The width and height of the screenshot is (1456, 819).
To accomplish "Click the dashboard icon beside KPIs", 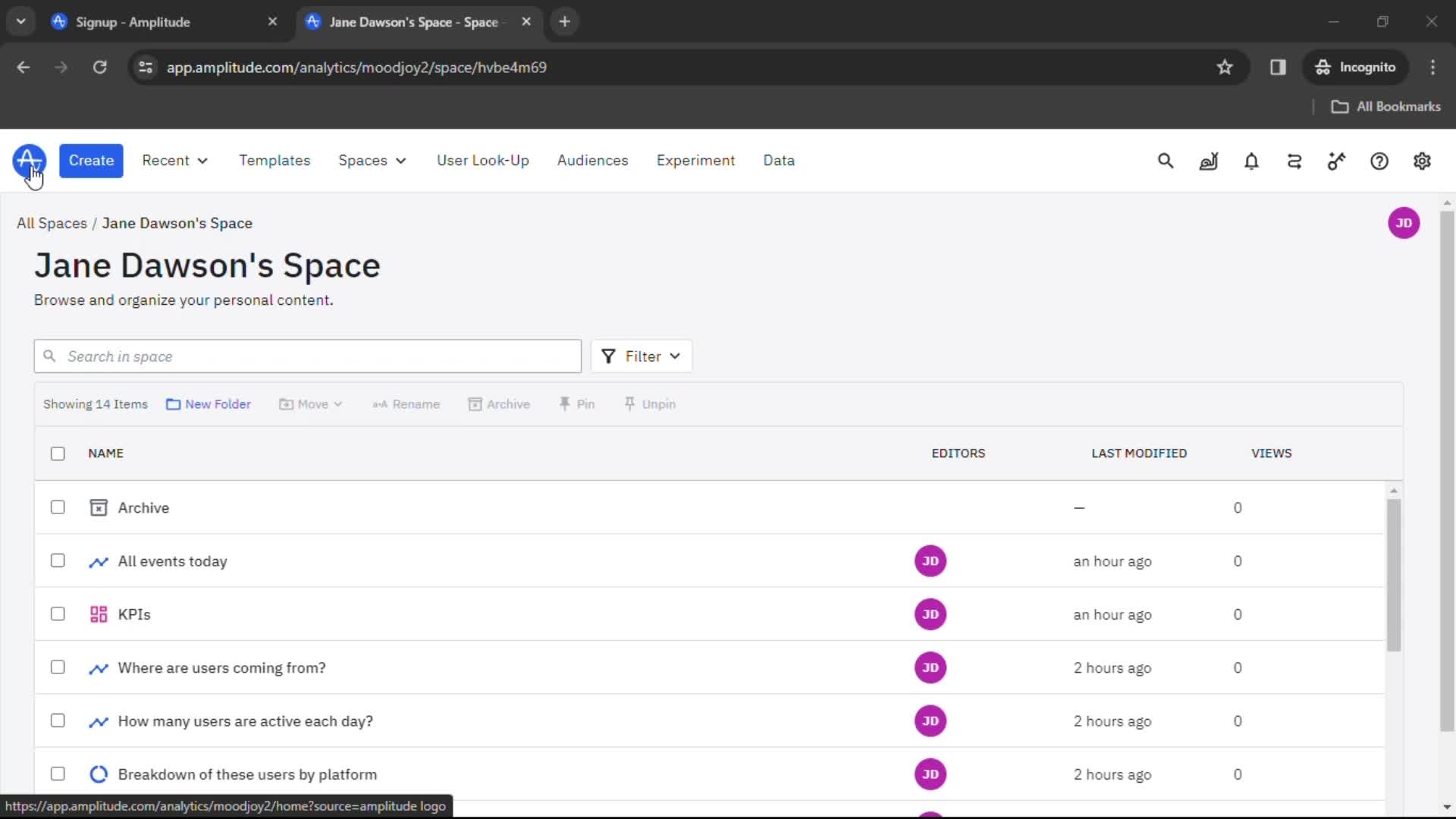I will [99, 614].
